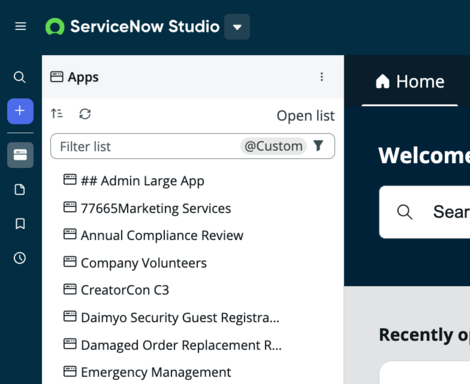The height and width of the screenshot is (384, 470).
Task: Click the icon beside Company Volunteers
Action: 70,262
